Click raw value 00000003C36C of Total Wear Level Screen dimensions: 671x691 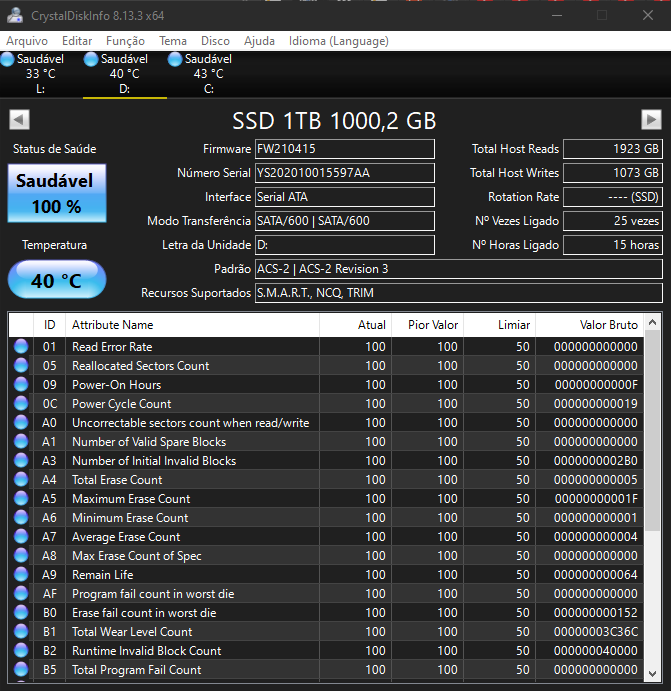tap(595, 631)
